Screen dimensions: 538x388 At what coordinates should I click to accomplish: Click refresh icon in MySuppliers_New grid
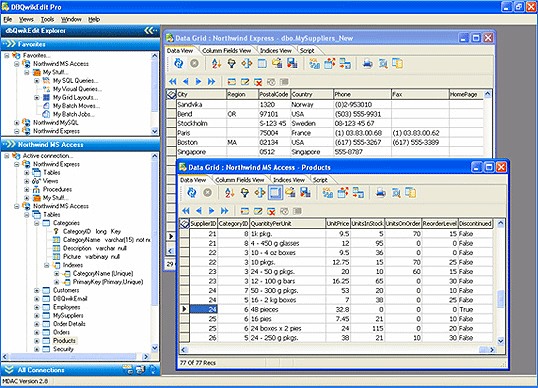click(x=179, y=63)
